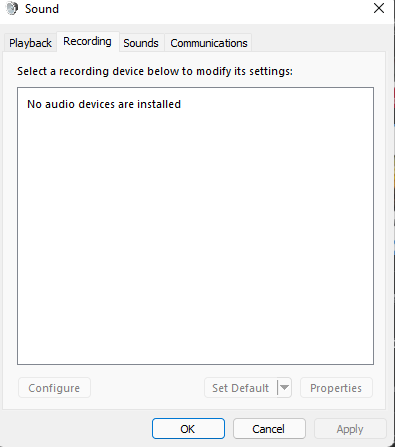This screenshot has height=447, width=395.
Task: Cancel the Sound dialog
Action: point(269,429)
